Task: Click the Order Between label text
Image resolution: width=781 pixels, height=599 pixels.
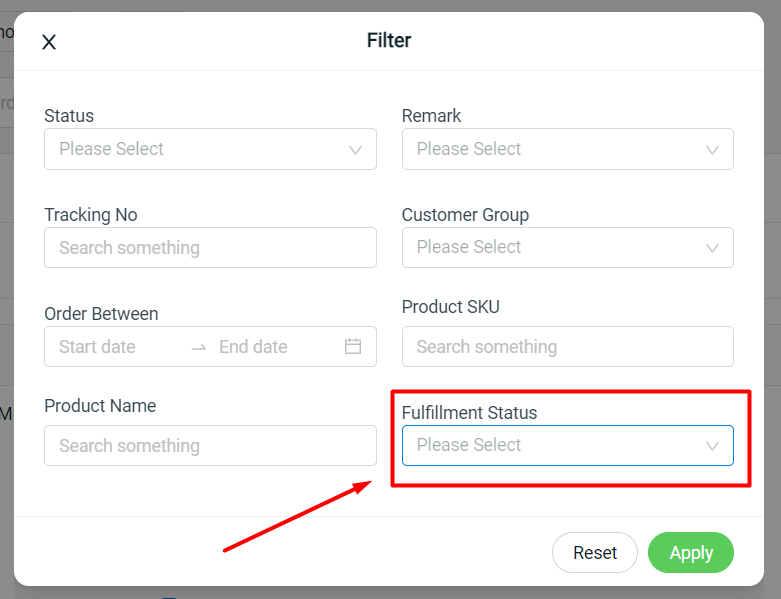Action: coord(101,314)
